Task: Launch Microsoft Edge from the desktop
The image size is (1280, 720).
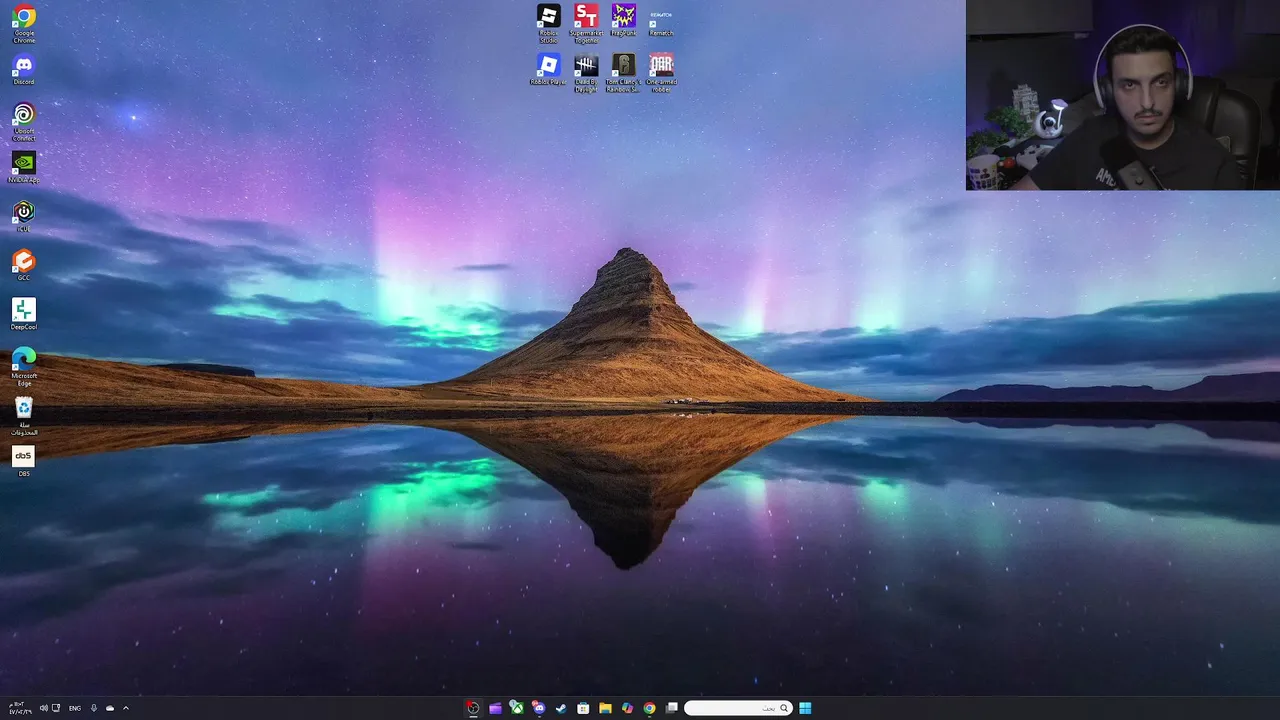Action: pyautogui.click(x=24, y=367)
